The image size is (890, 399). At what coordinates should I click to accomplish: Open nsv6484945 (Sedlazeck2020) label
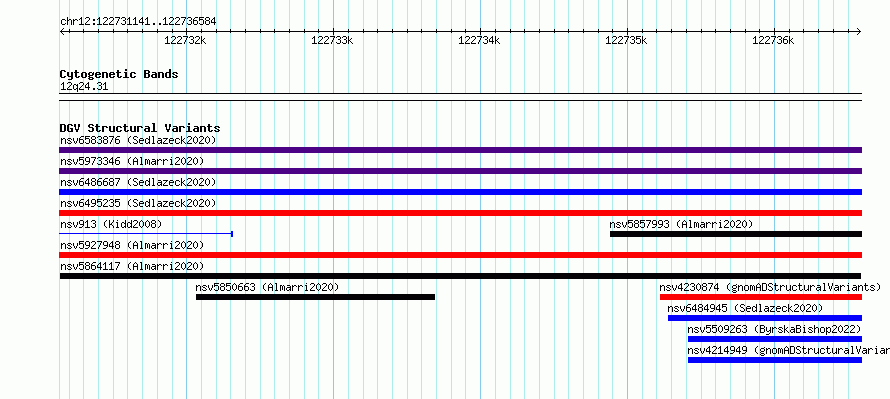click(745, 308)
